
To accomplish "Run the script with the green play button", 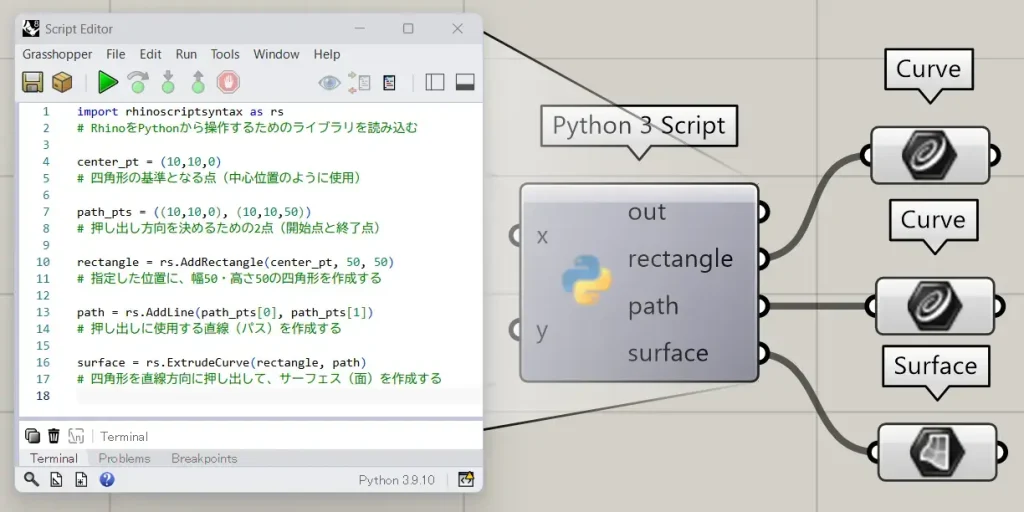I will [x=108, y=82].
